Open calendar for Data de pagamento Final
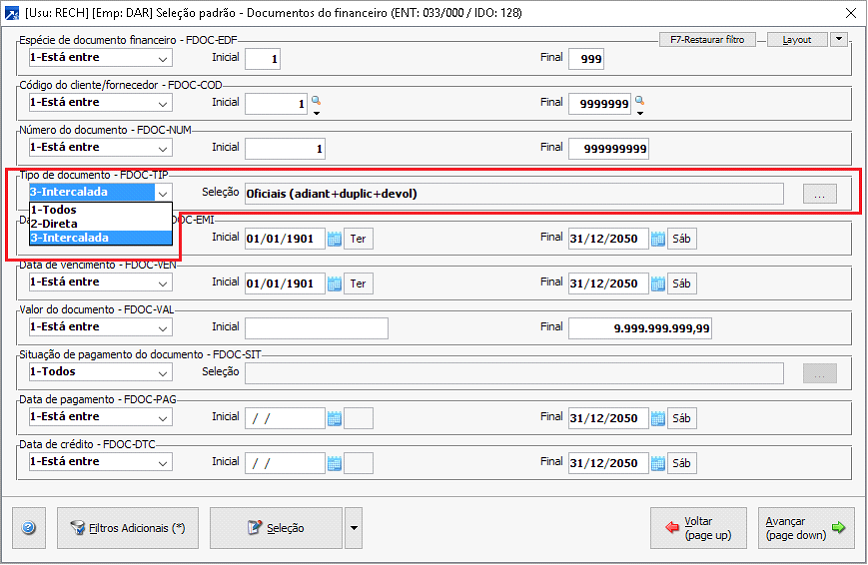The width and height of the screenshot is (868, 565). [658, 418]
